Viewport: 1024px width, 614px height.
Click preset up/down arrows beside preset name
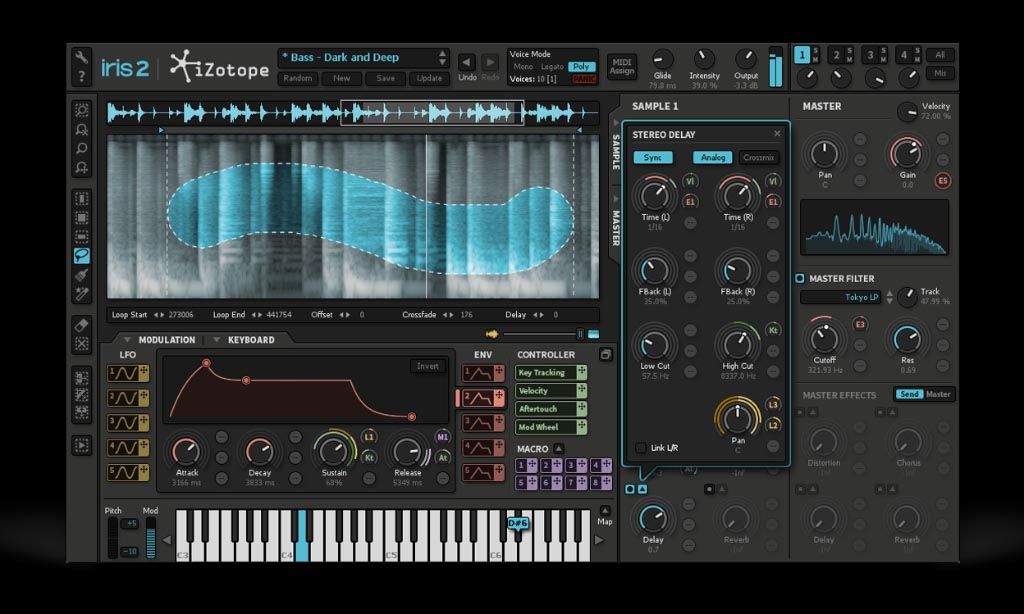coord(443,57)
